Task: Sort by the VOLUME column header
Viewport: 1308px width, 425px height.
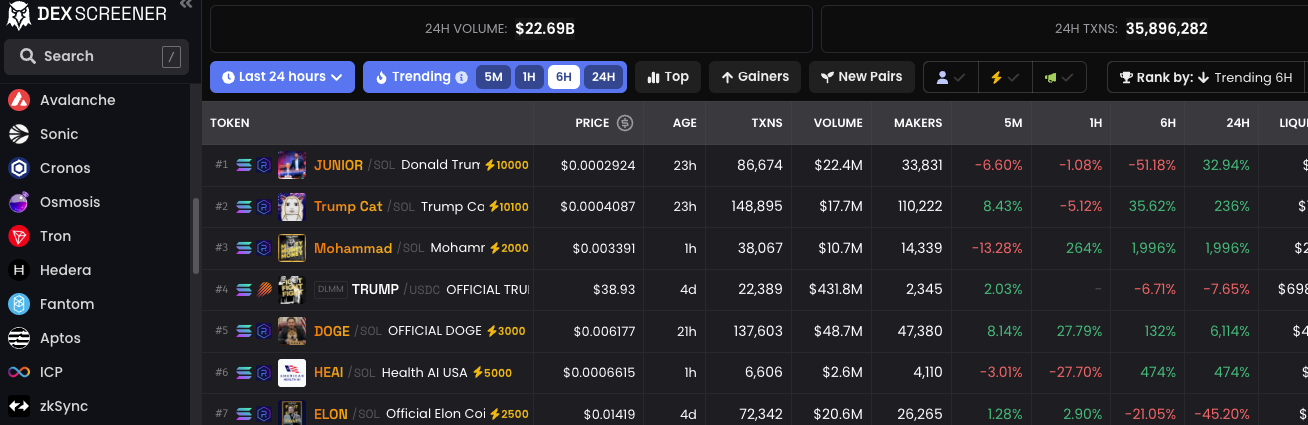Action: [x=838, y=123]
